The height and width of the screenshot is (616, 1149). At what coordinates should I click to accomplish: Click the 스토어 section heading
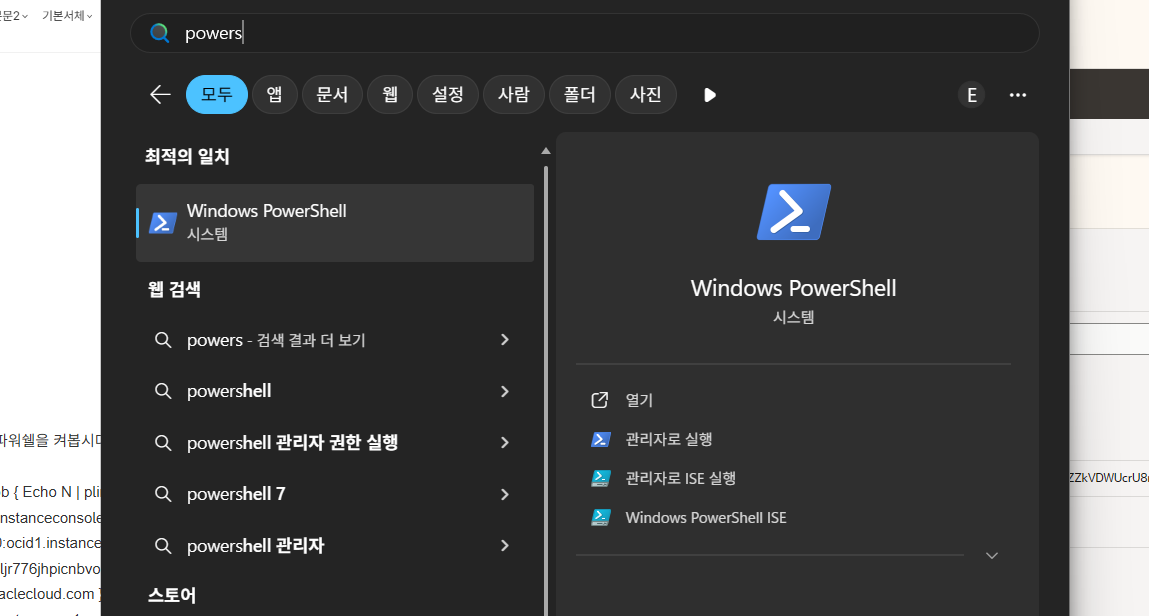click(171, 595)
